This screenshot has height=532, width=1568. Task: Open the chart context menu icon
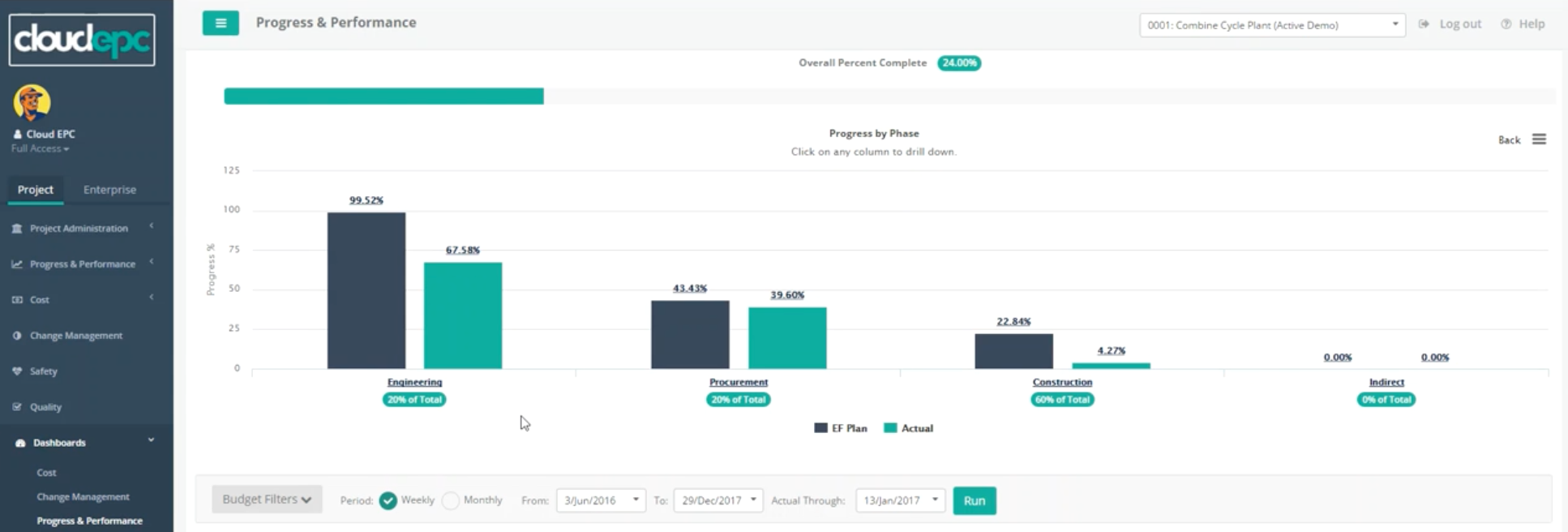1539,139
